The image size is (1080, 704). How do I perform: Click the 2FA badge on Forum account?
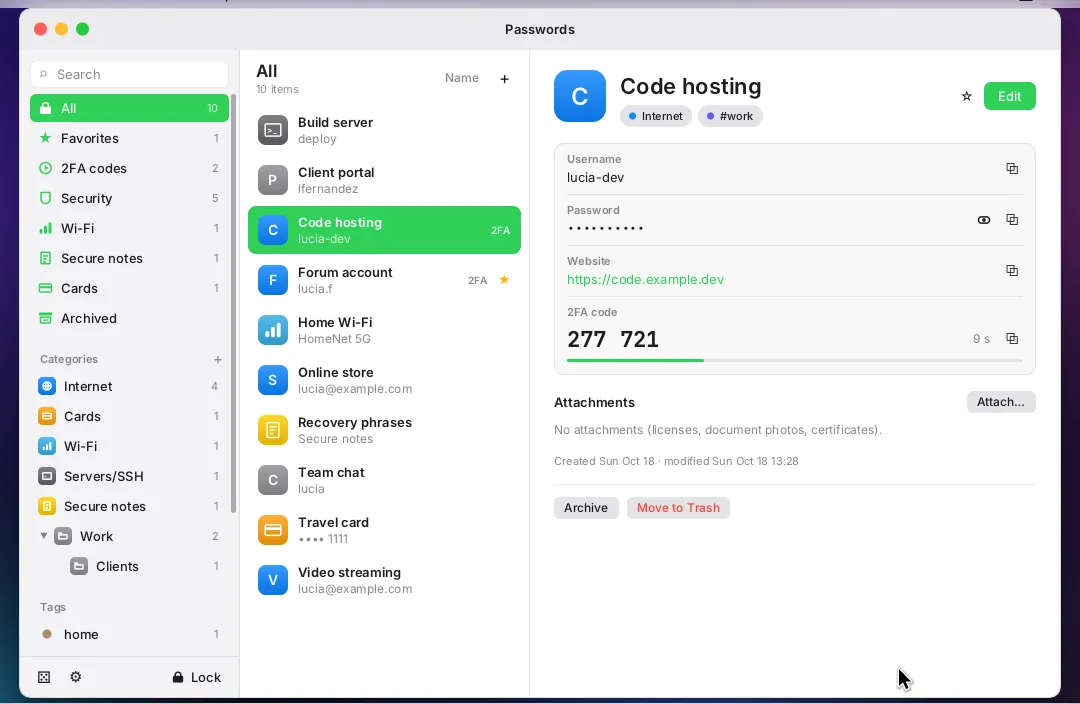[477, 280]
